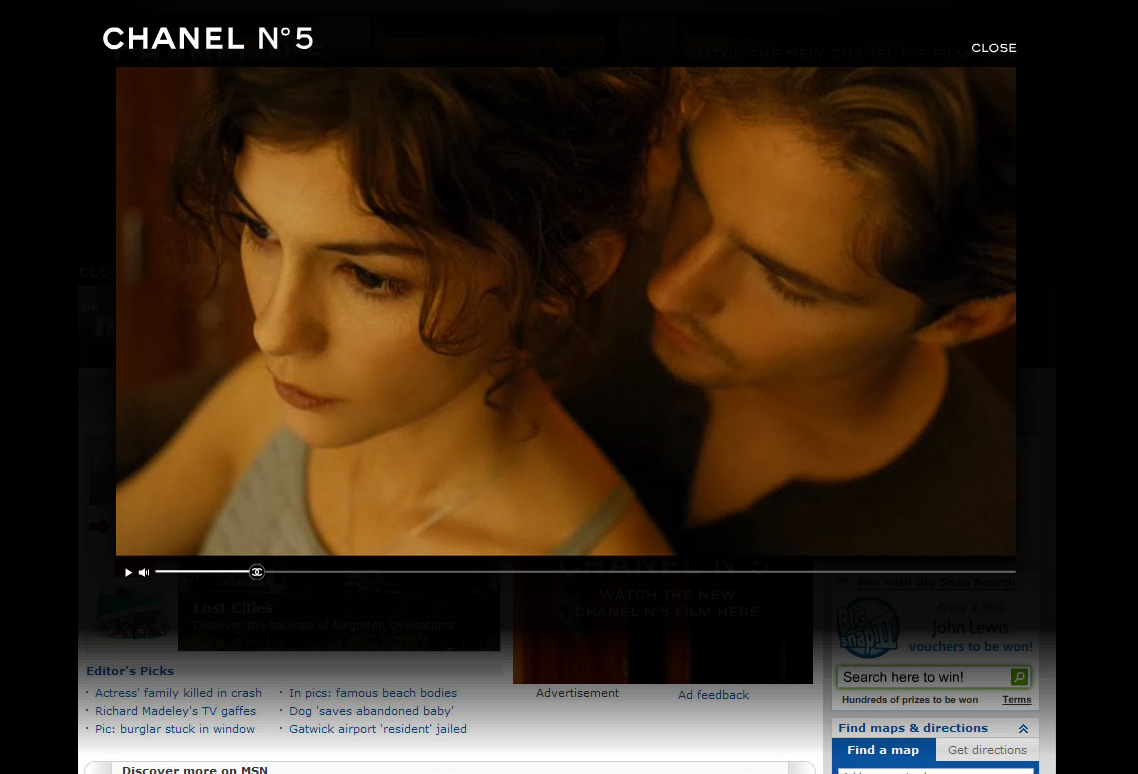This screenshot has height=774, width=1138.
Task: Open In pics: famous beach bodies
Action: coord(373,693)
